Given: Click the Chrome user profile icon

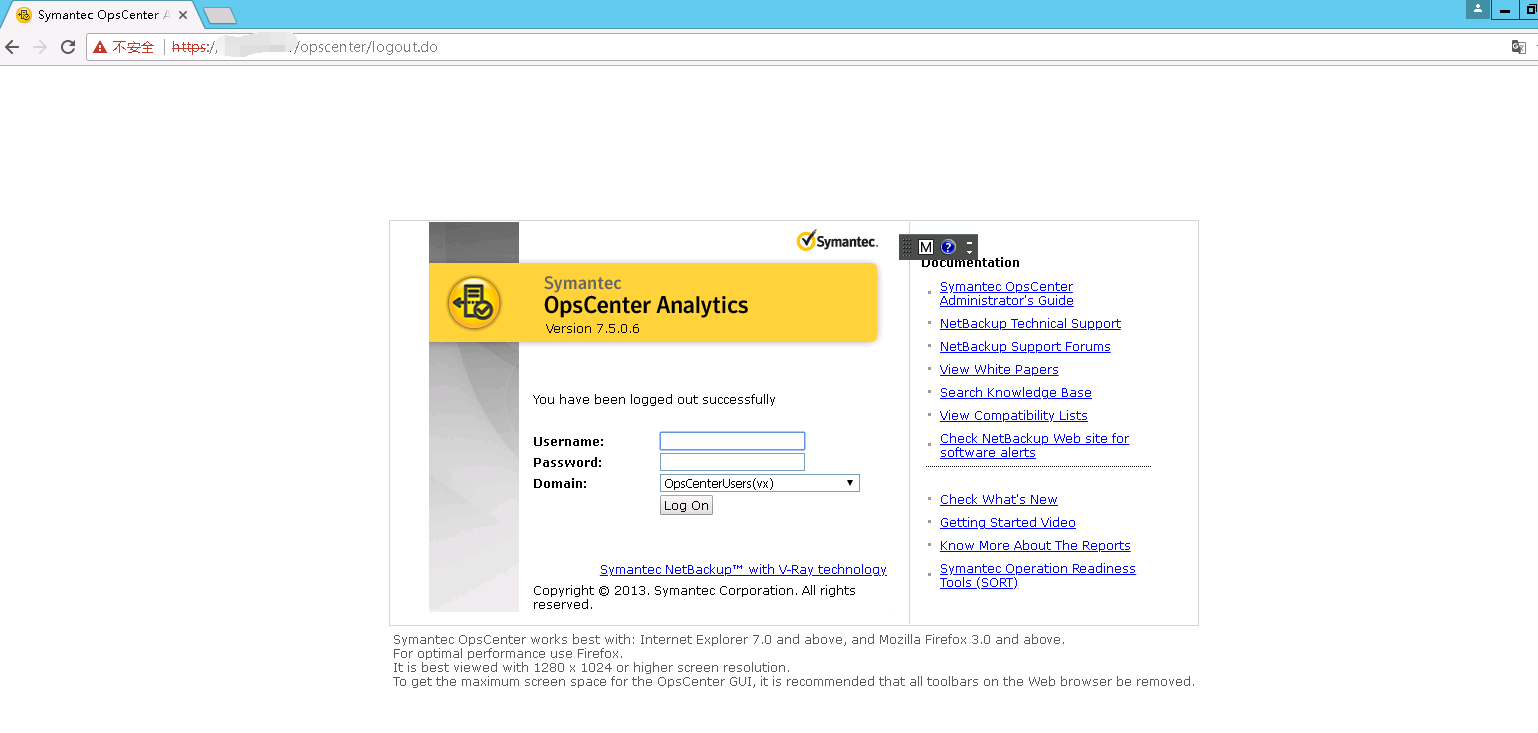Looking at the screenshot, I should [x=1477, y=9].
